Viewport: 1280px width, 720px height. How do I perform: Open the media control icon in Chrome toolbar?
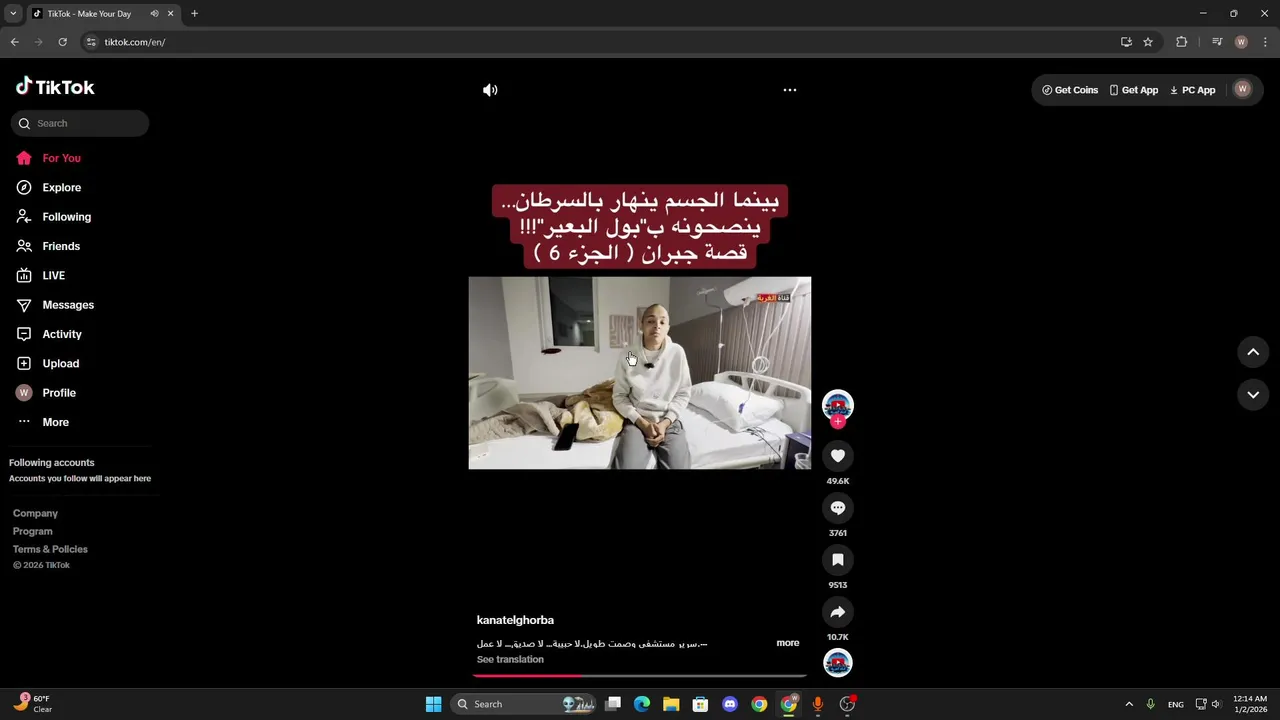tap(1217, 42)
